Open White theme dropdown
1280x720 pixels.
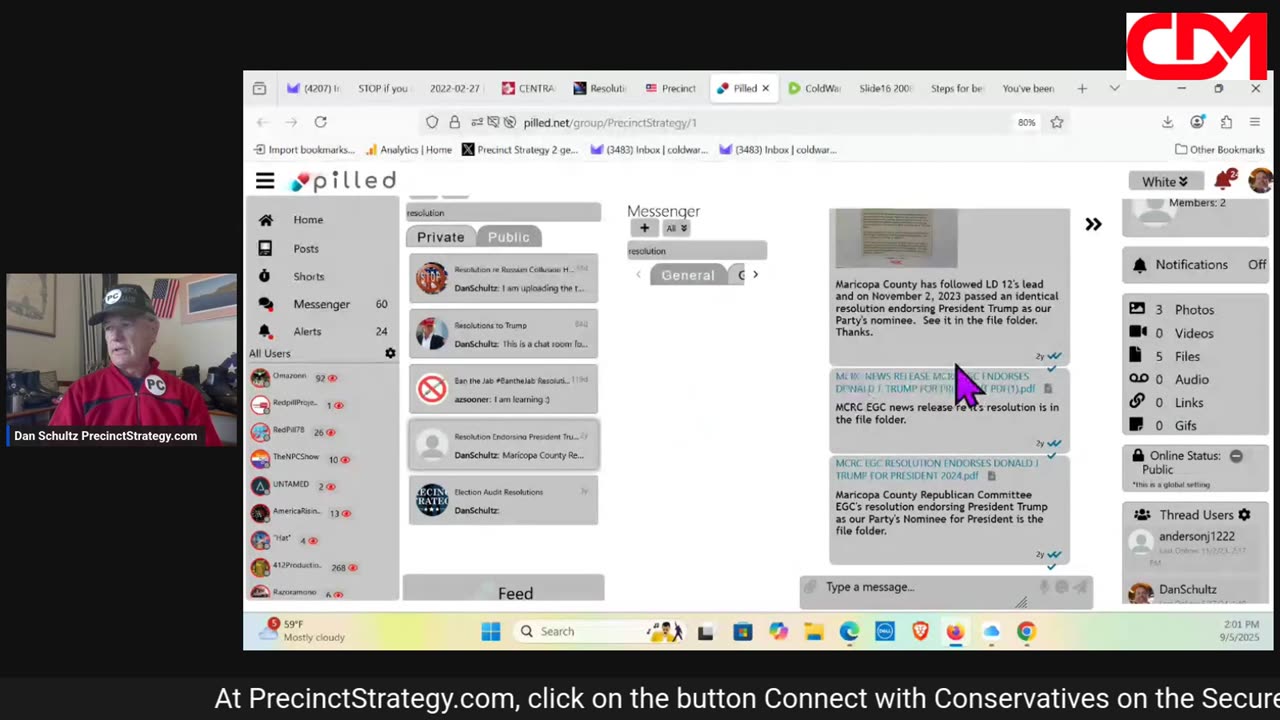click(x=1165, y=181)
